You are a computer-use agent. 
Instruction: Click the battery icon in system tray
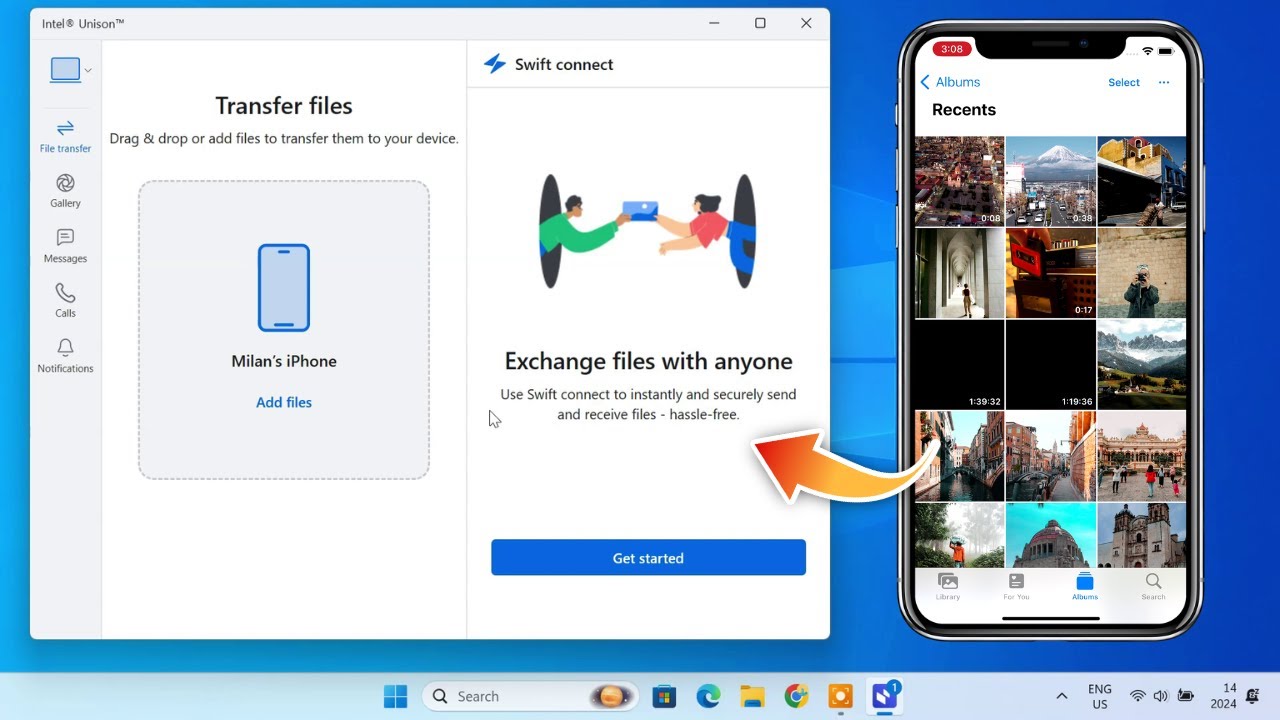[1186, 696]
